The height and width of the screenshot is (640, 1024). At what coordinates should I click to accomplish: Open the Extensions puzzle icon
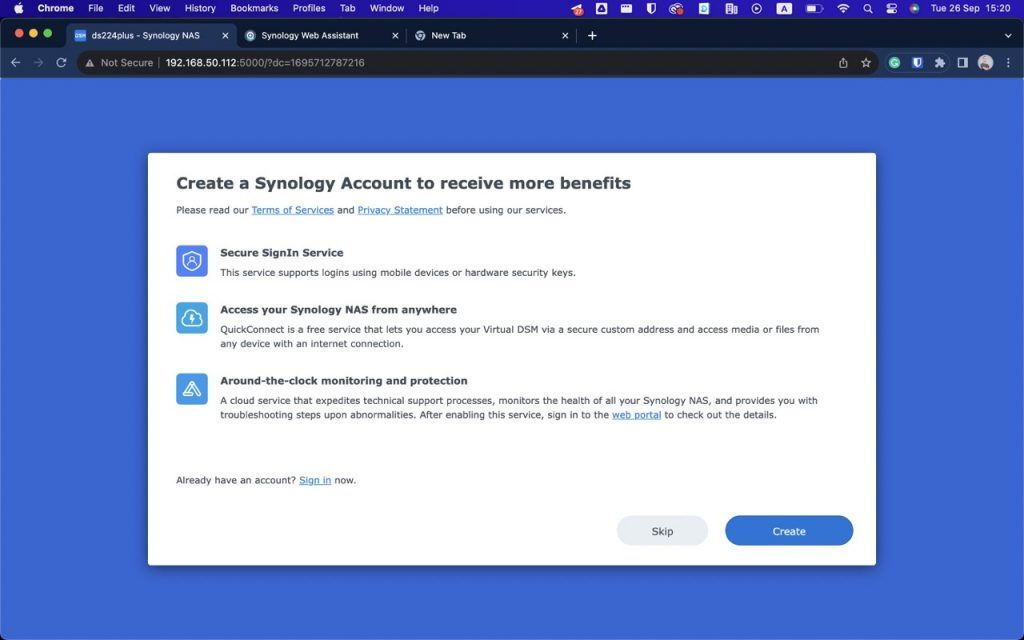point(940,63)
